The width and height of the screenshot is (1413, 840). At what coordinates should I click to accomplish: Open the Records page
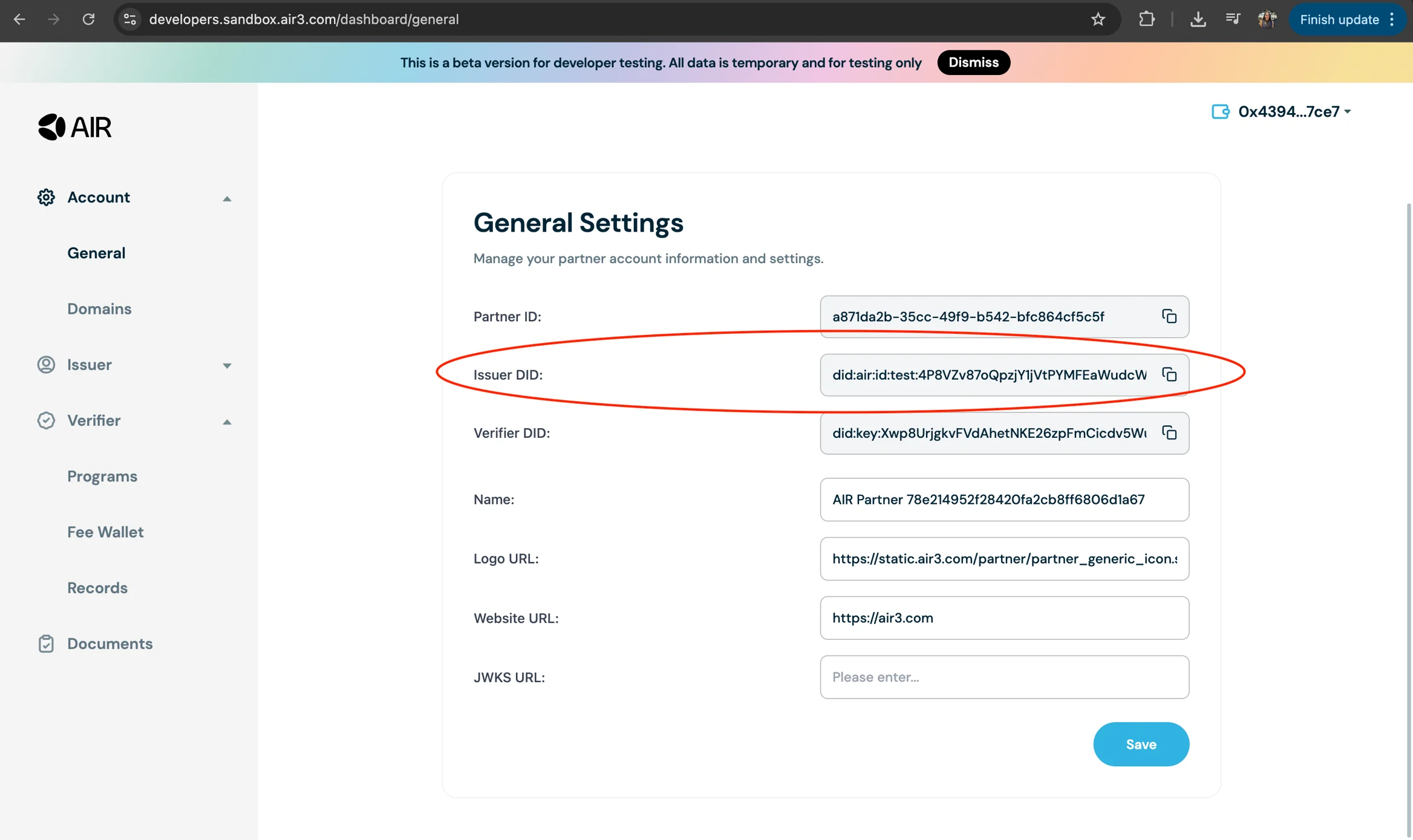pos(97,588)
